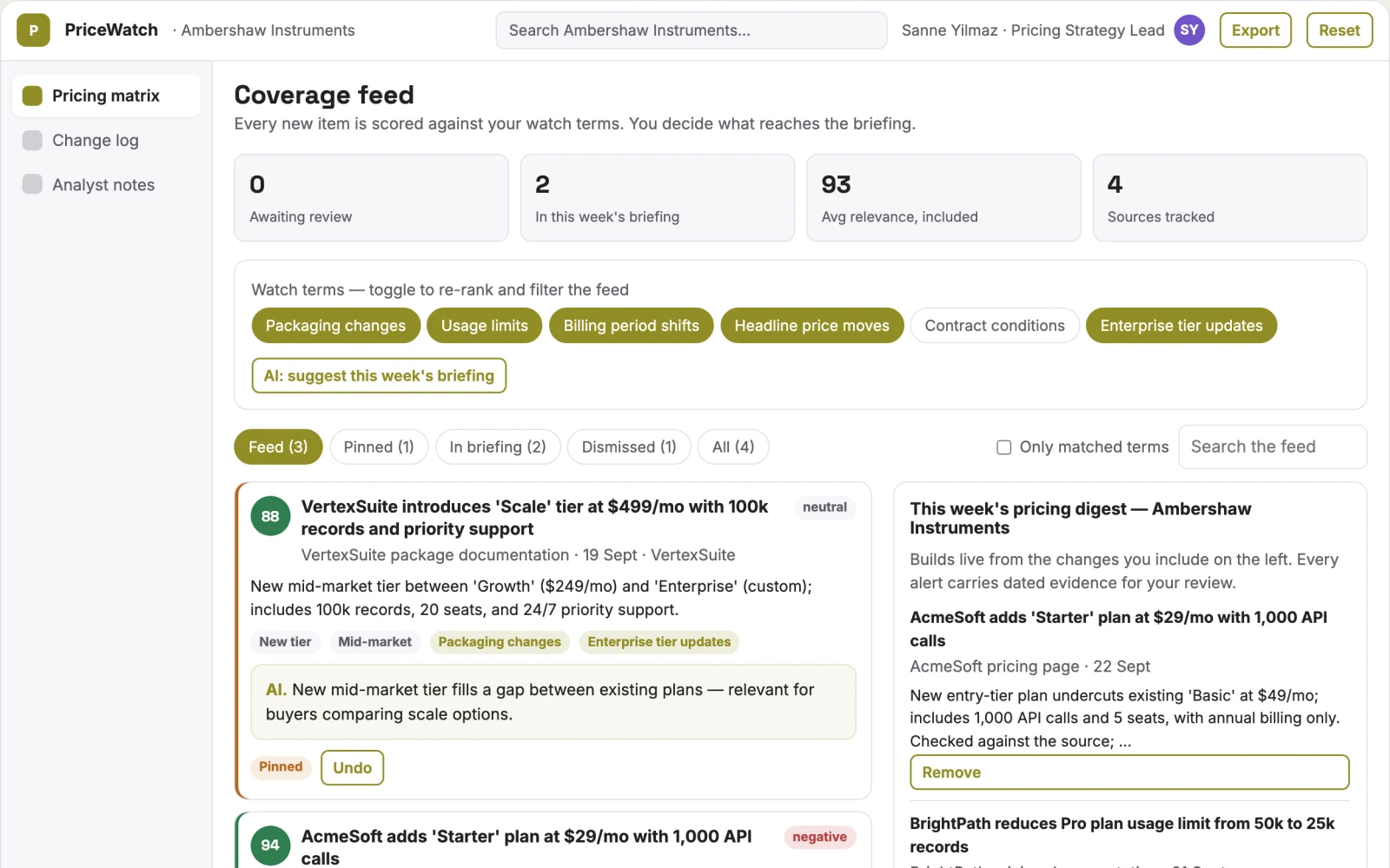Click the neutral sentiment badge
The height and width of the screenshot is (868, 1390).
(x=824, y=507)
